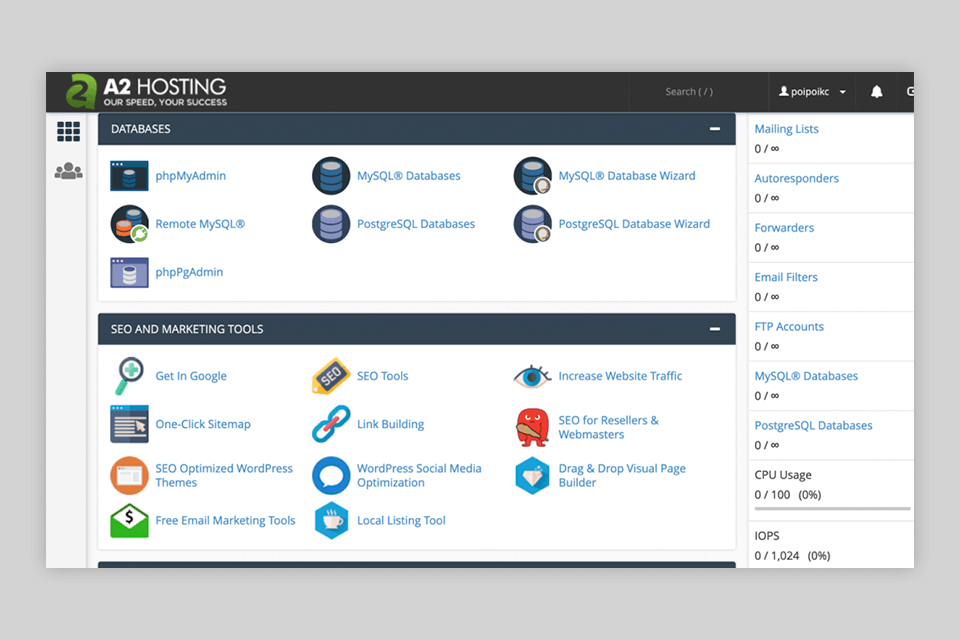
Task: Click the WordPress Social Media Optimization icon
Action: coord(331,475)
